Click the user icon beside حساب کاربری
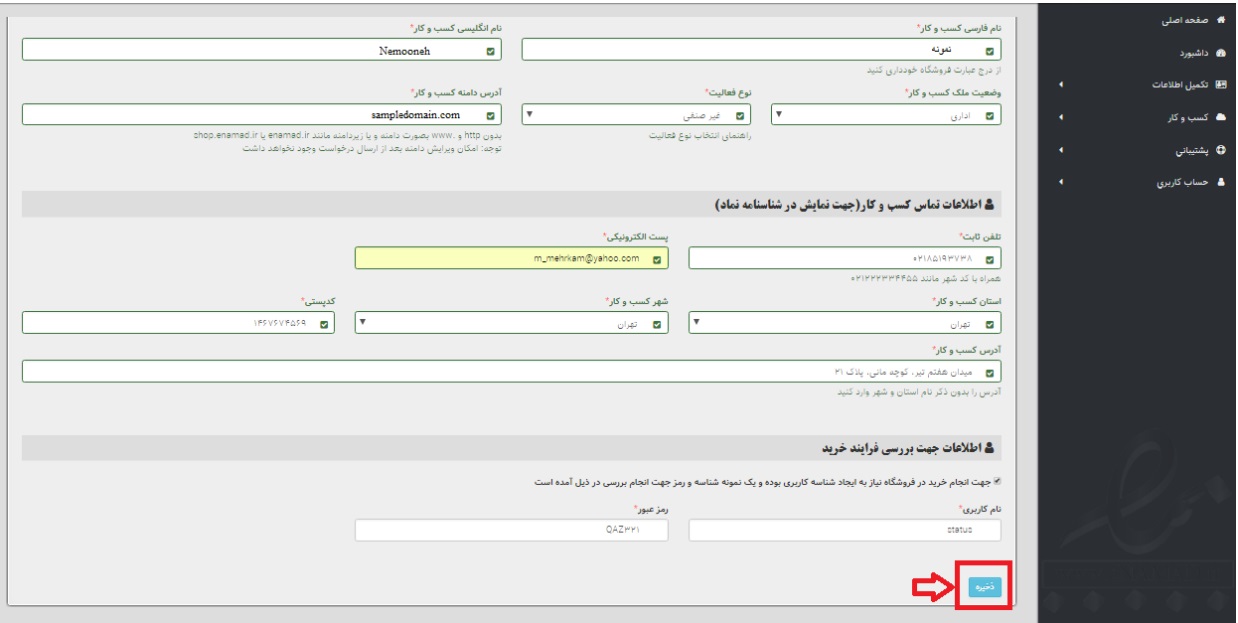The image size is (1238, 623). coord(1220,184)
